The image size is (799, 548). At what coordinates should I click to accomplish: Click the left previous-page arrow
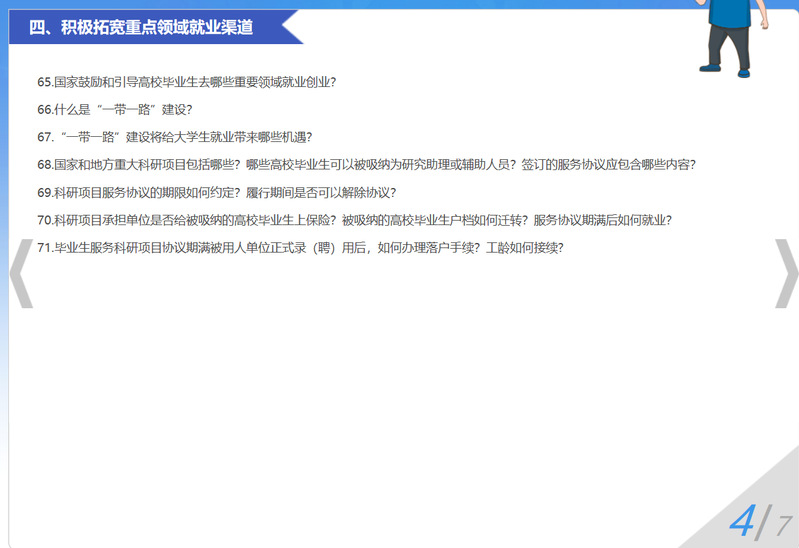click(x=21, y=272)
